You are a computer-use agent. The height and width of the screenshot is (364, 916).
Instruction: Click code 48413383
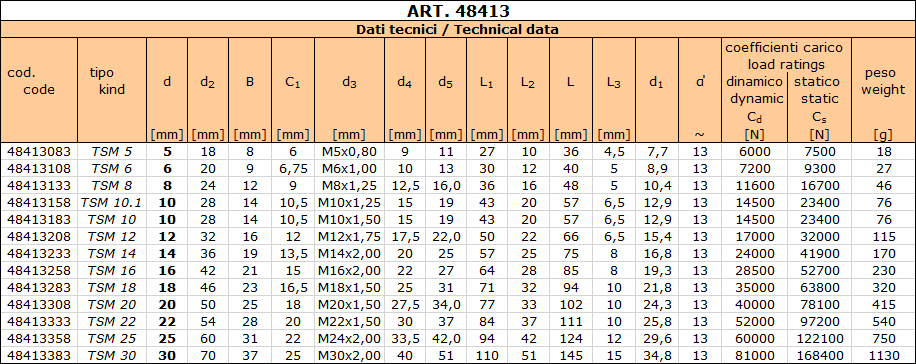pyautogui.click(x=39, y=355)
